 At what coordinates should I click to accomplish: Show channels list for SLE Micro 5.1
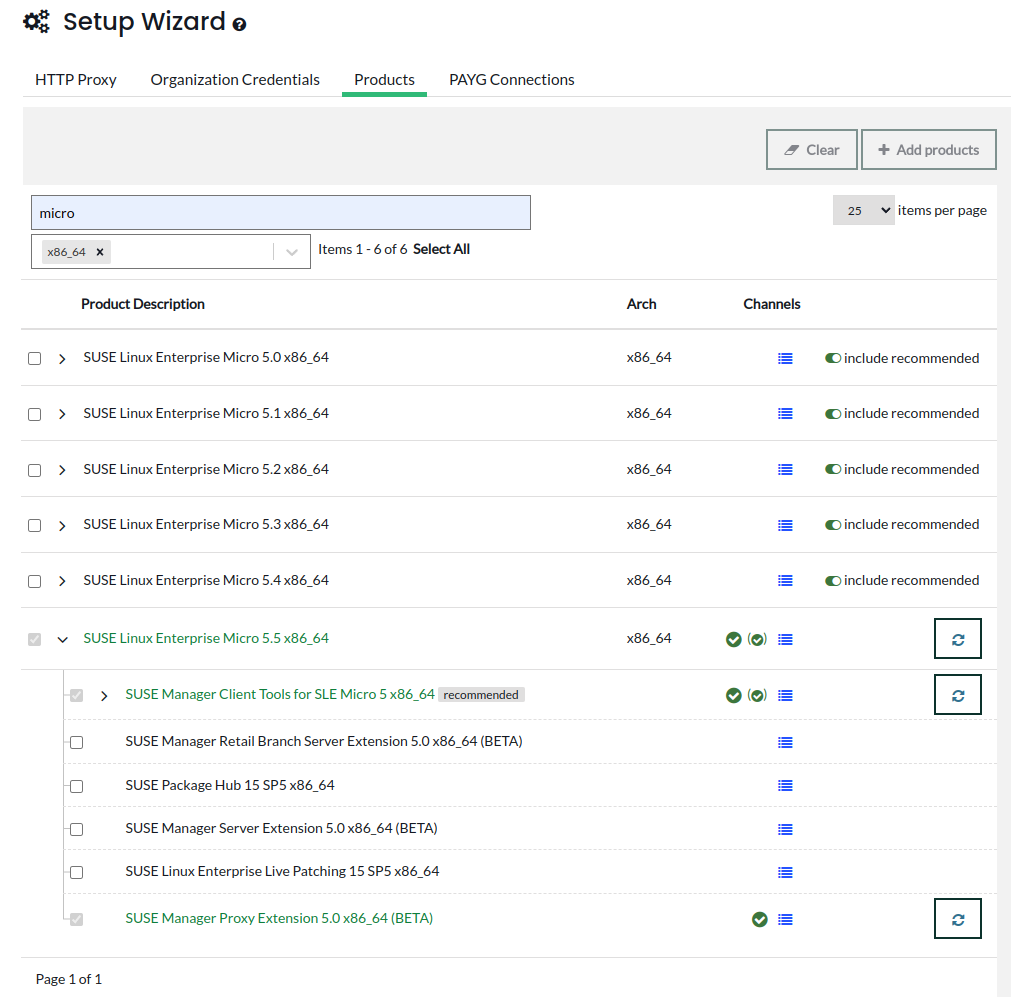(x=785, y=414)
